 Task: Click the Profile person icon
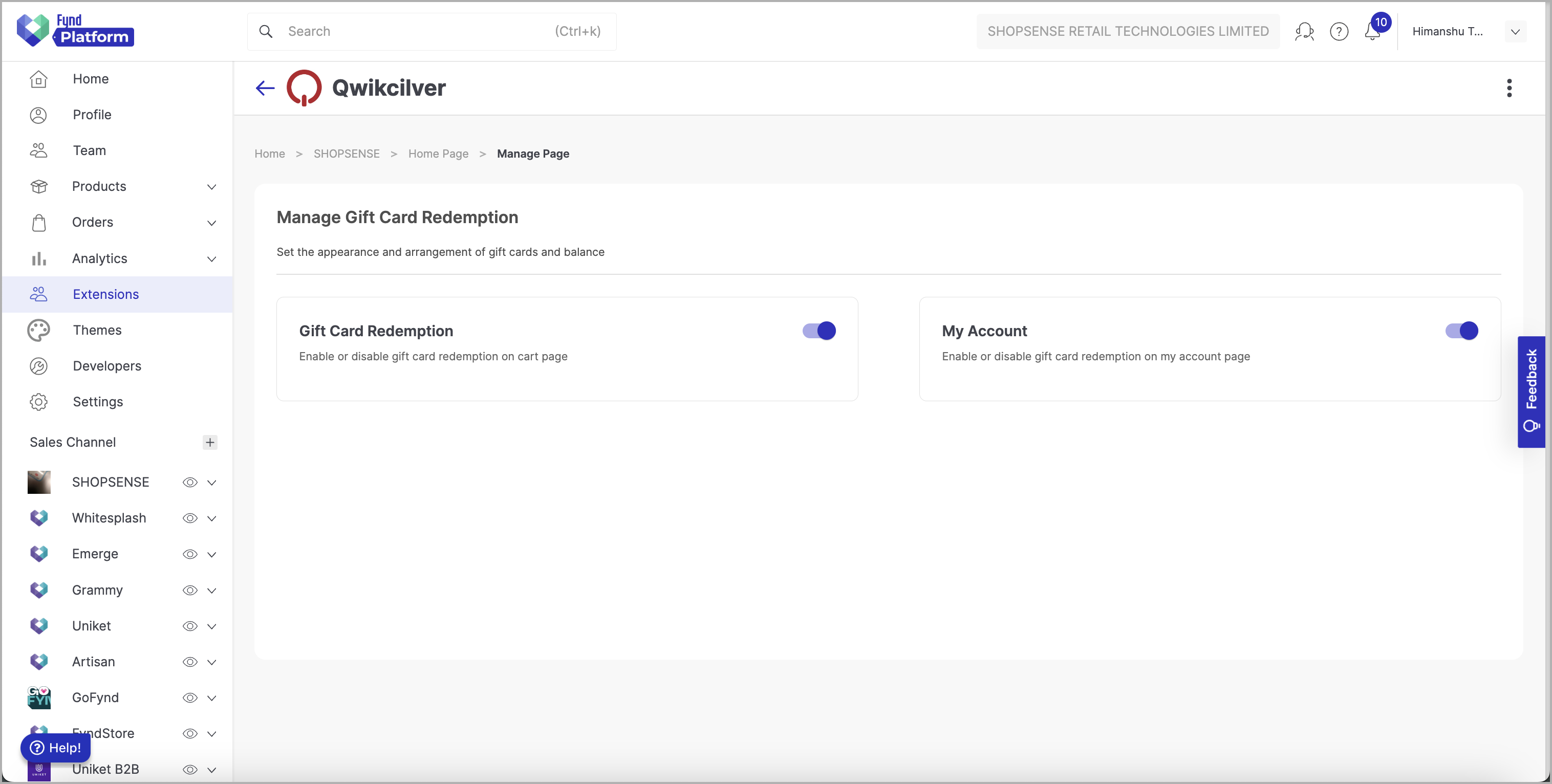tap(38, 115)
